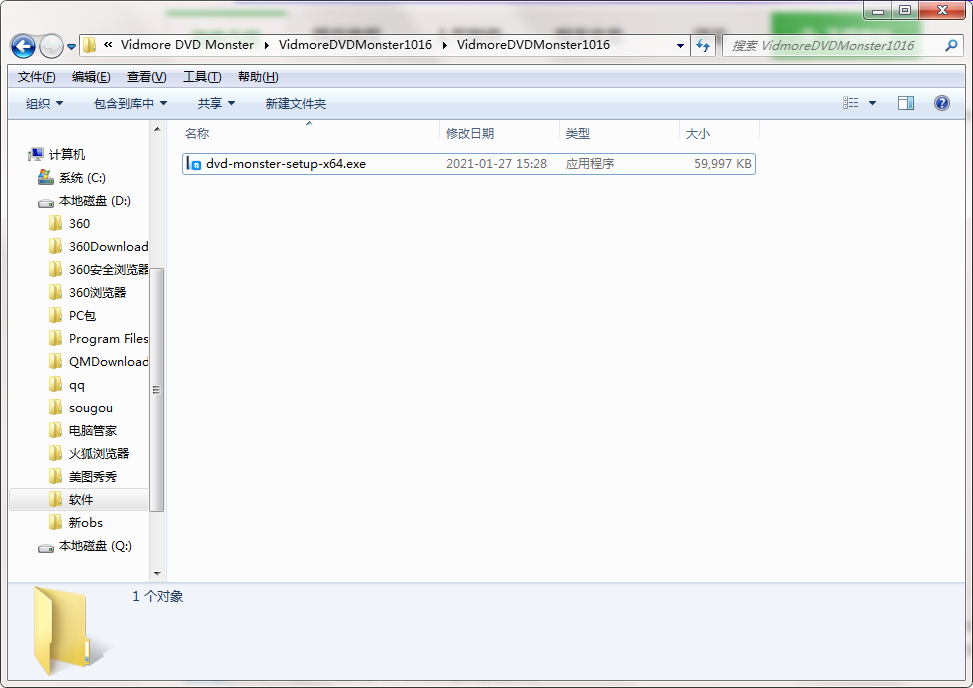Viewport: 973px width, 688px height.
Task: Click the date 2021-01-27 15:28
Action: point(496,164)
